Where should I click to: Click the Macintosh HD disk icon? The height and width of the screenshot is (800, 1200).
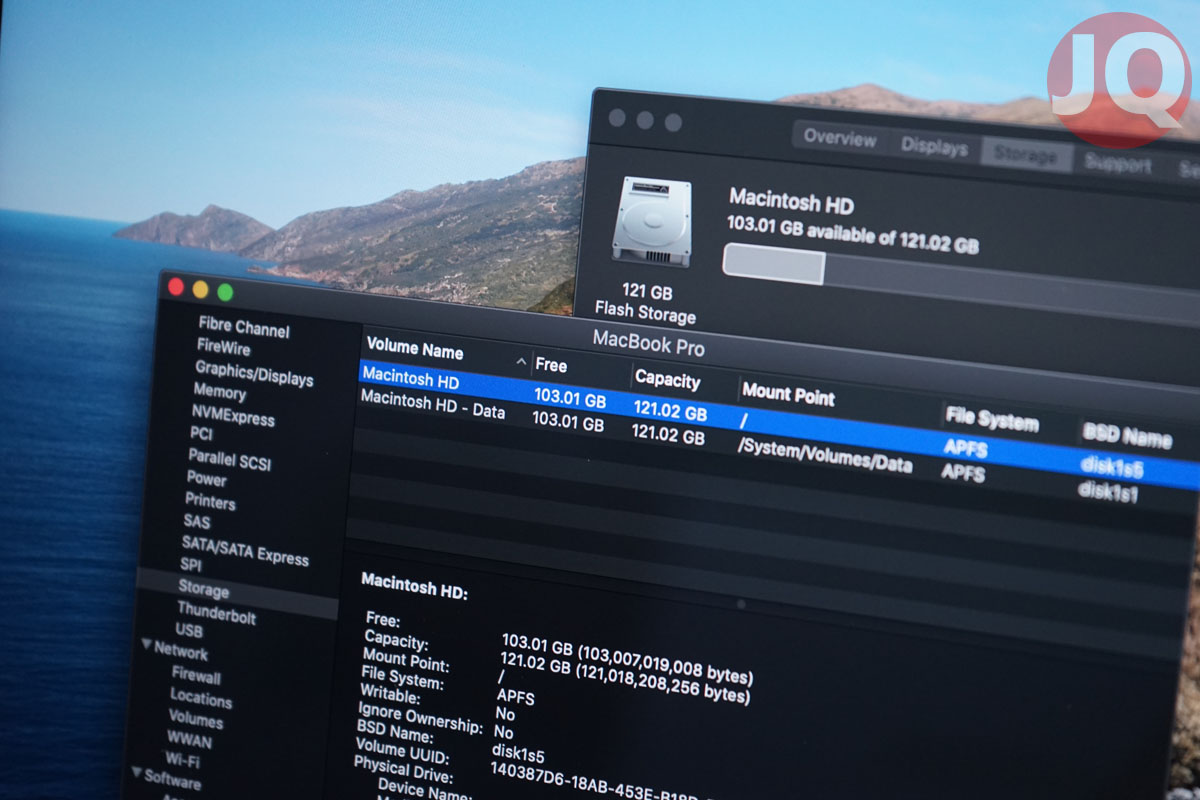coord(651,221)
